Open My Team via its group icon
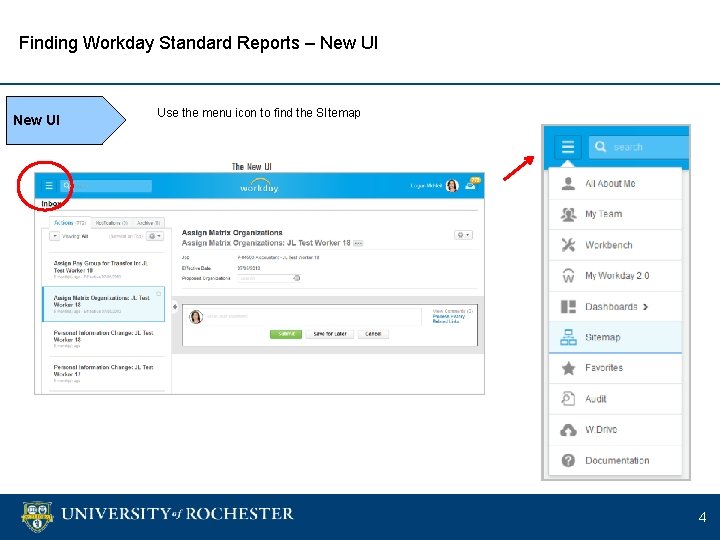 (568, 214)
